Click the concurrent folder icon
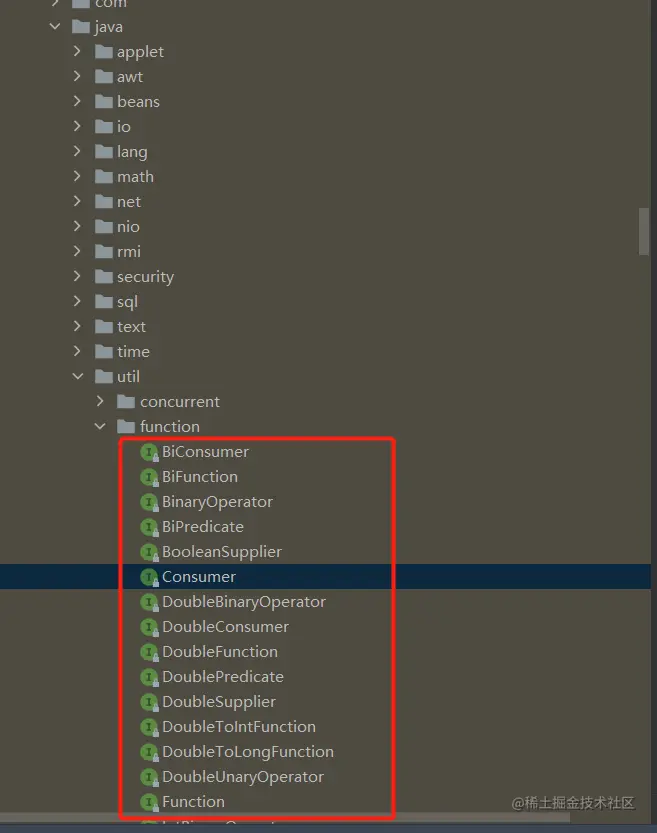 point(126,402)
